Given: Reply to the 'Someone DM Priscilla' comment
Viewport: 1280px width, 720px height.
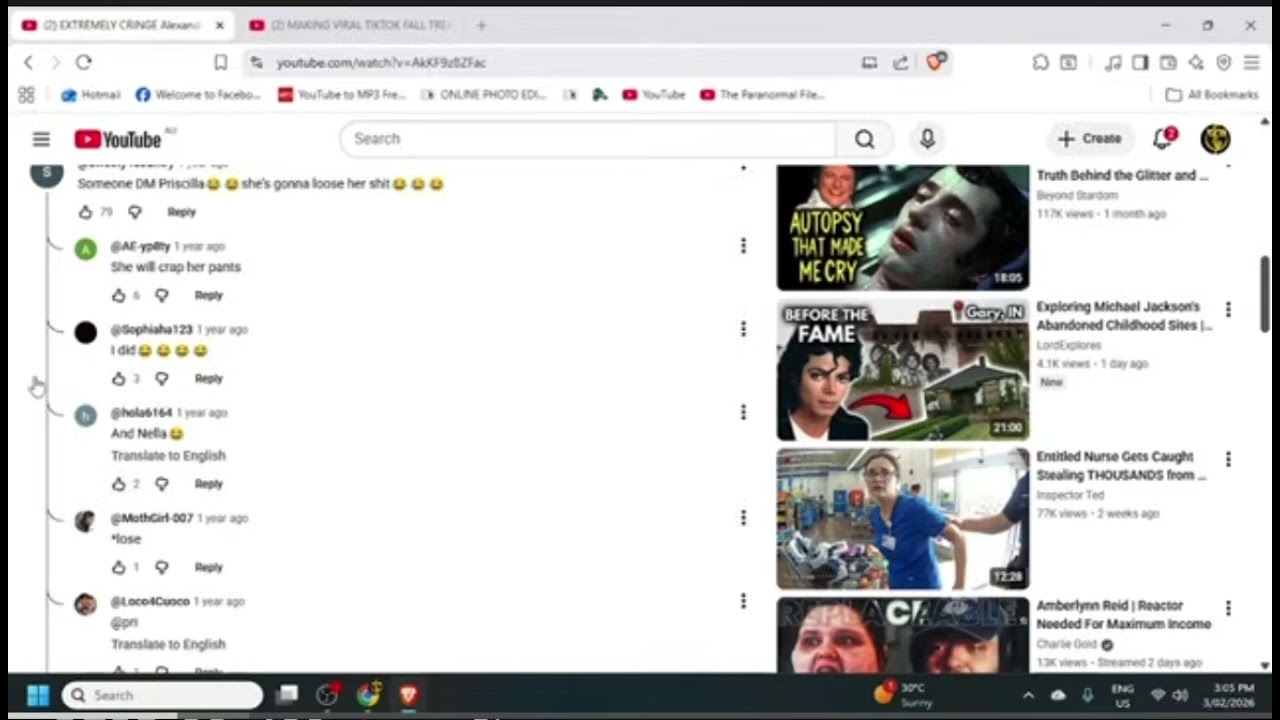Looking at the screenshot, I should tap(181, 212).
